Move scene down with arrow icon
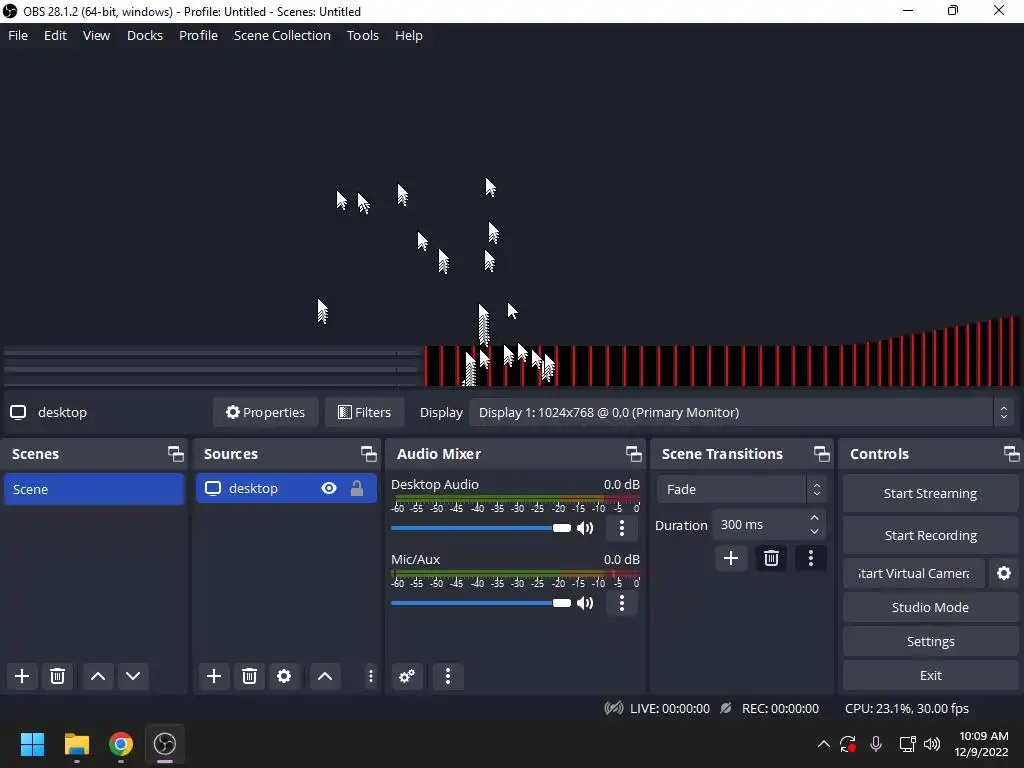The image size is (1024, 768). pyautogui.click(x=133, y=676)
